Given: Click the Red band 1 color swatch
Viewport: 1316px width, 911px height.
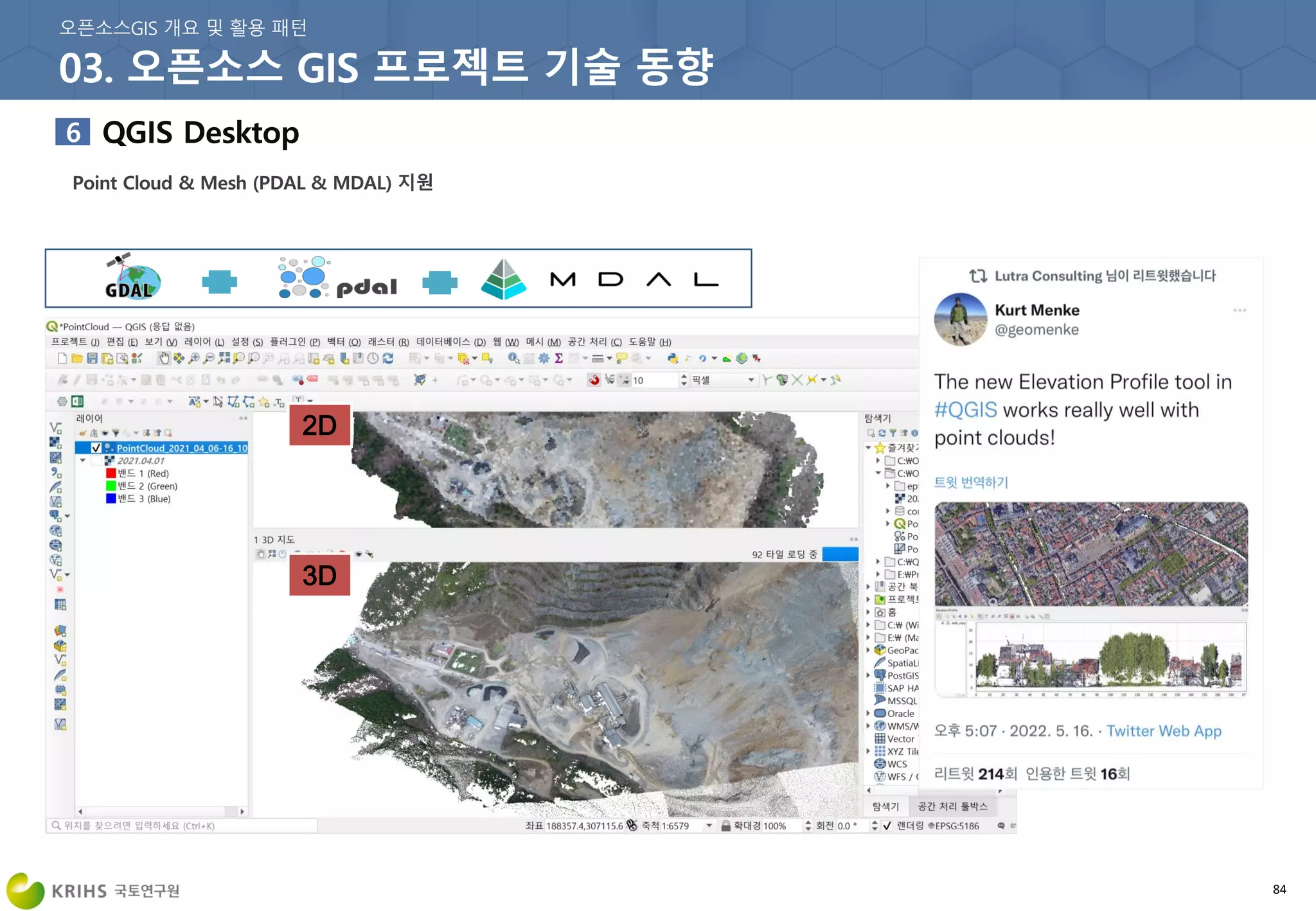Looking at the screenshot, I should (x=111, y=473).
